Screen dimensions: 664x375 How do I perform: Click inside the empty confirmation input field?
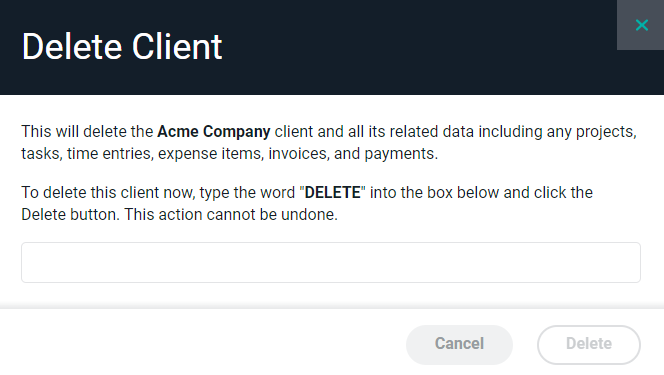tap(331, 262)
